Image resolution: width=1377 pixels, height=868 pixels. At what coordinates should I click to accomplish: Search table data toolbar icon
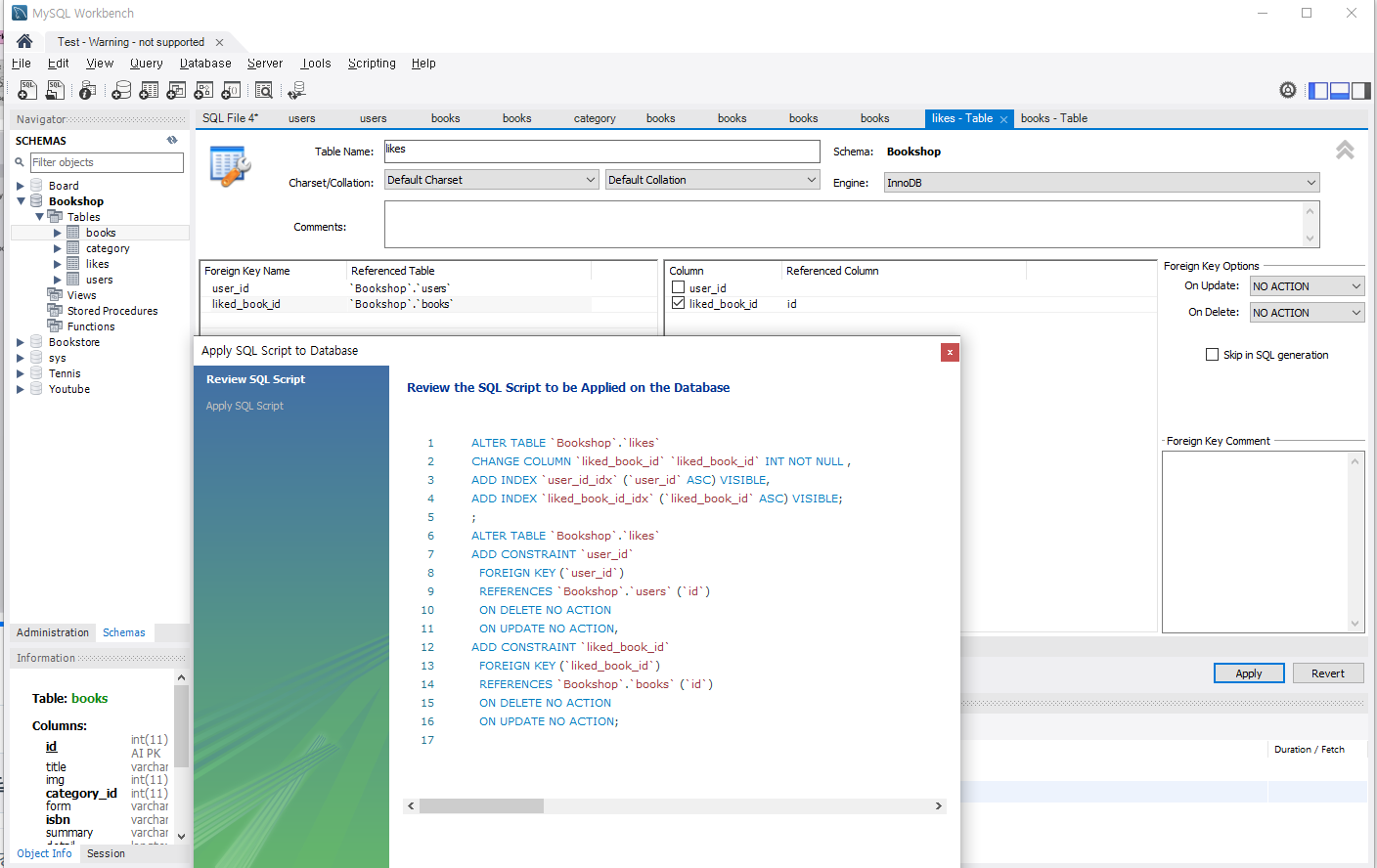(x=264, y=90)
